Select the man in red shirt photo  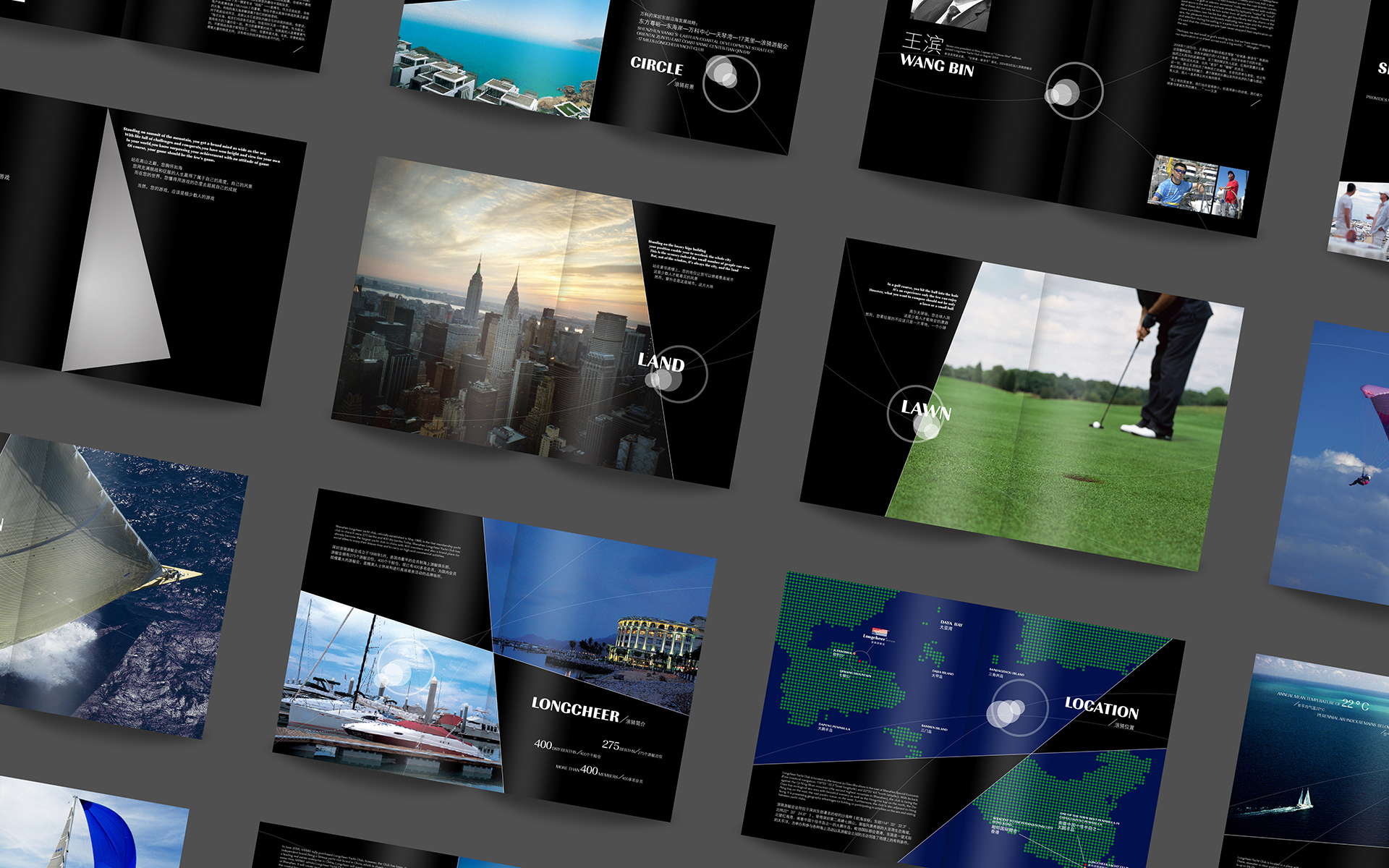[x=1231, y=192]
